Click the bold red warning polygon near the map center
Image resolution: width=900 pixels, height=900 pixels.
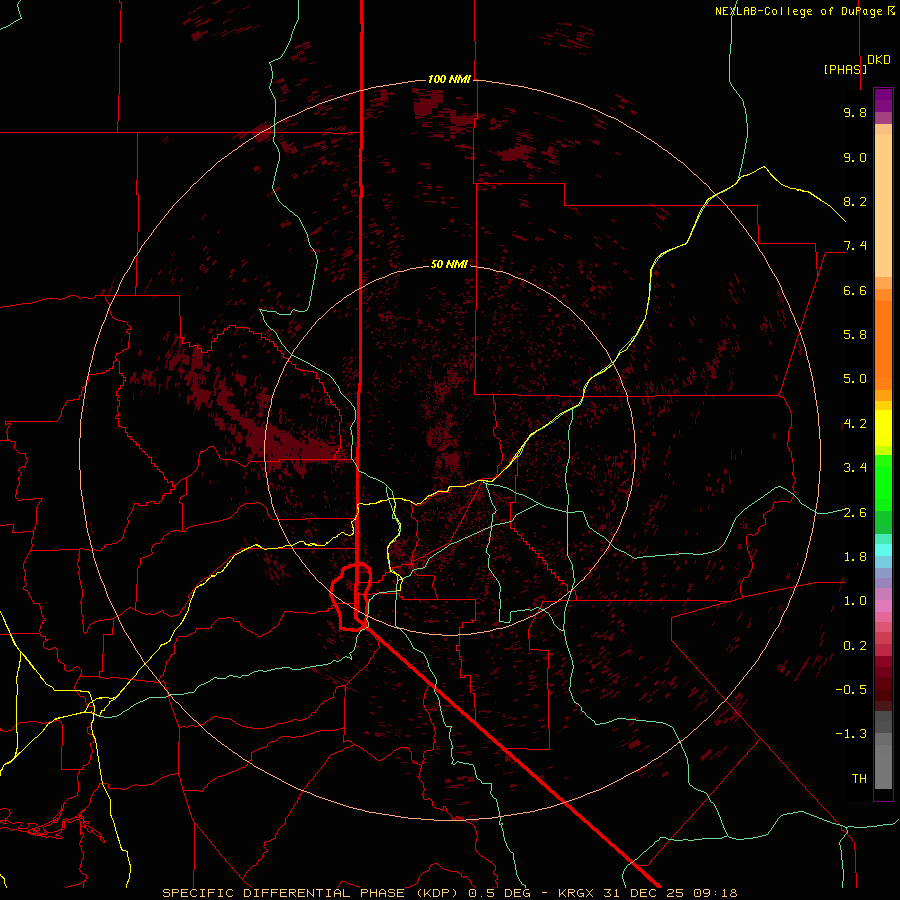(351, 597)
